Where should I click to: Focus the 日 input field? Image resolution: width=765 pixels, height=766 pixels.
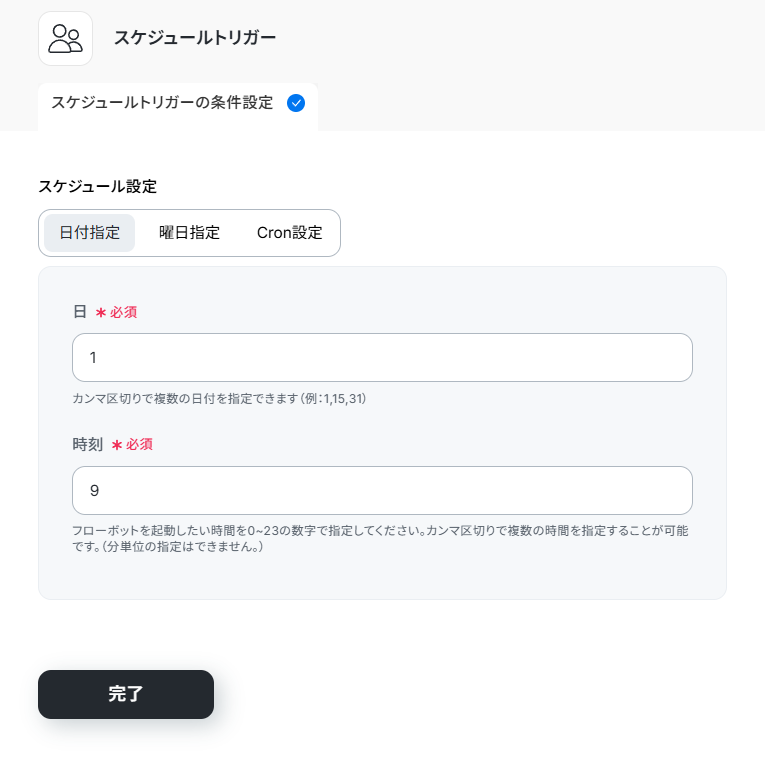click(382, 357)
